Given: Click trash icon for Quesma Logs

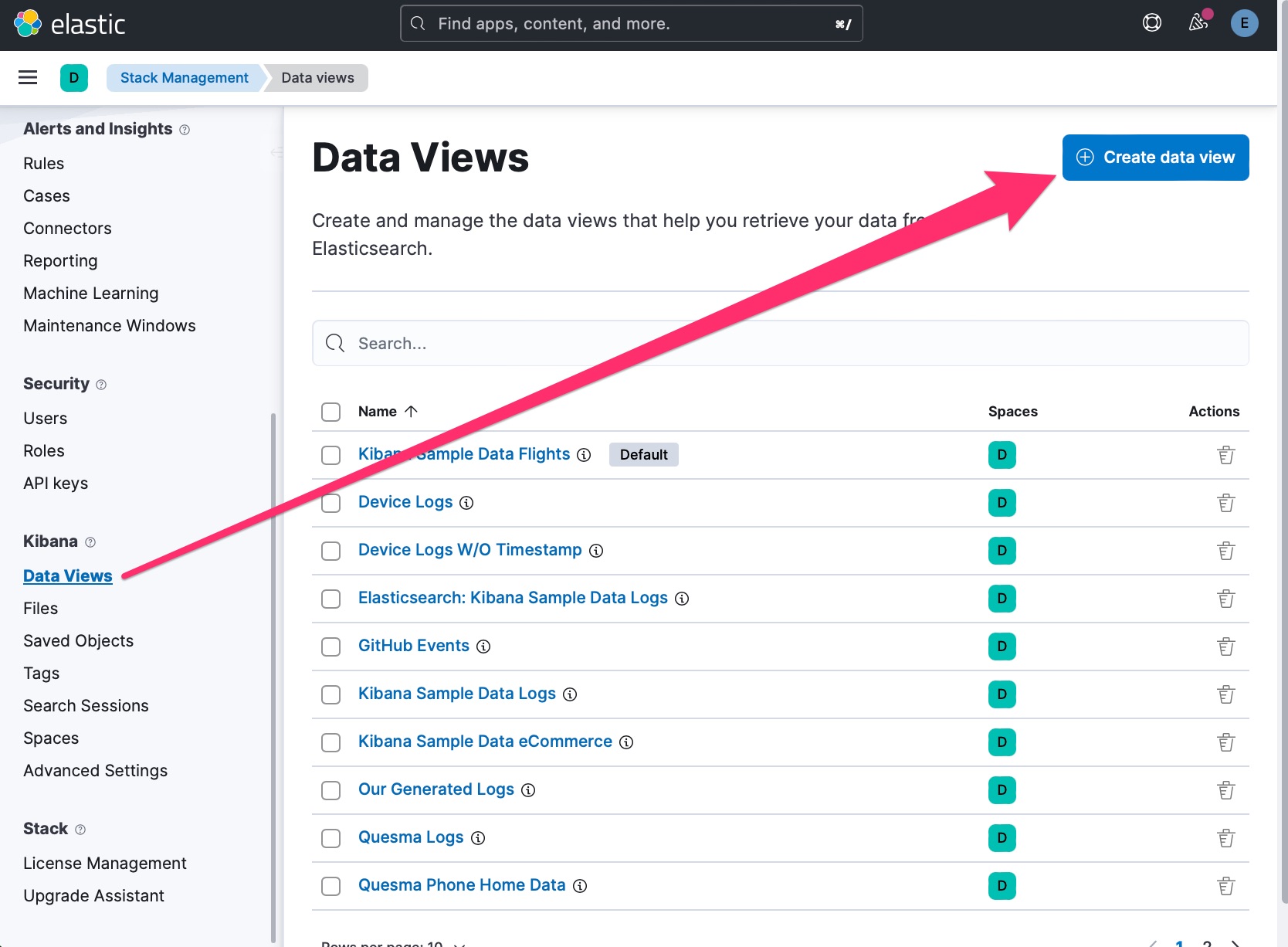Looking at the screenshot, I should tap(1225, 838).
